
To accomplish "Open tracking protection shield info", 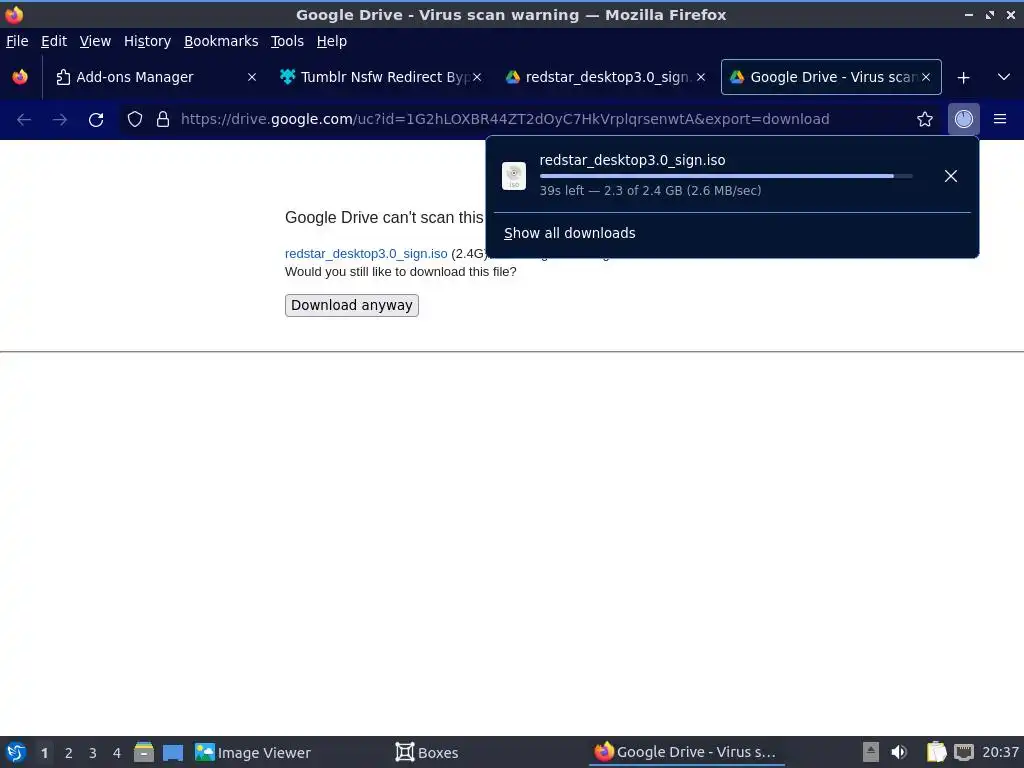I will pos(135,120).
